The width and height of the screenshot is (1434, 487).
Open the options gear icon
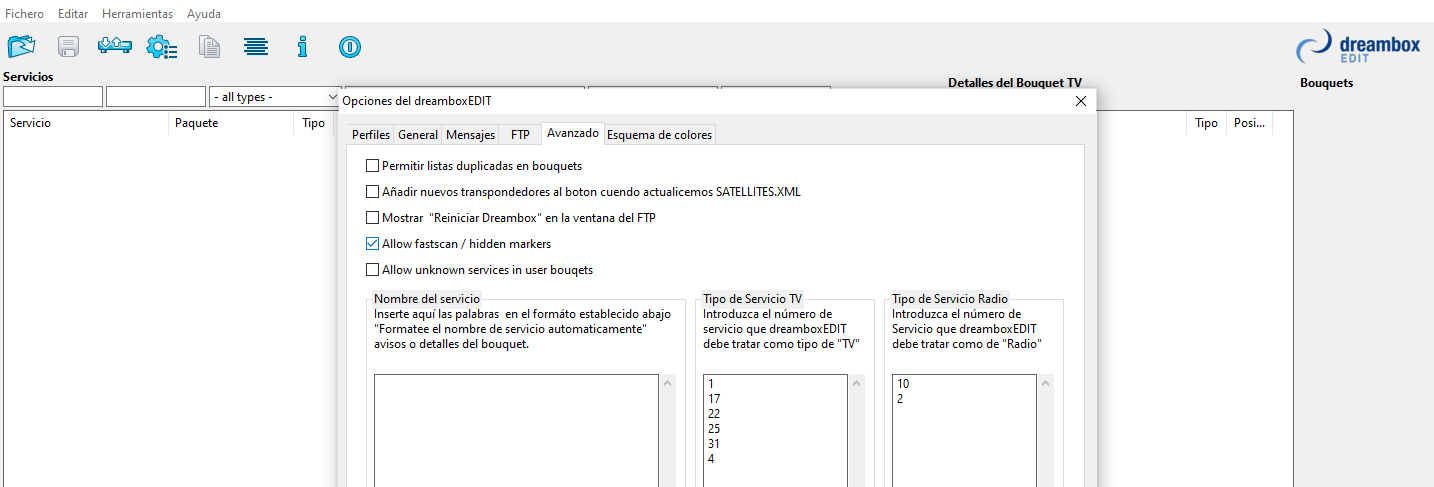(x=162, y=46)
